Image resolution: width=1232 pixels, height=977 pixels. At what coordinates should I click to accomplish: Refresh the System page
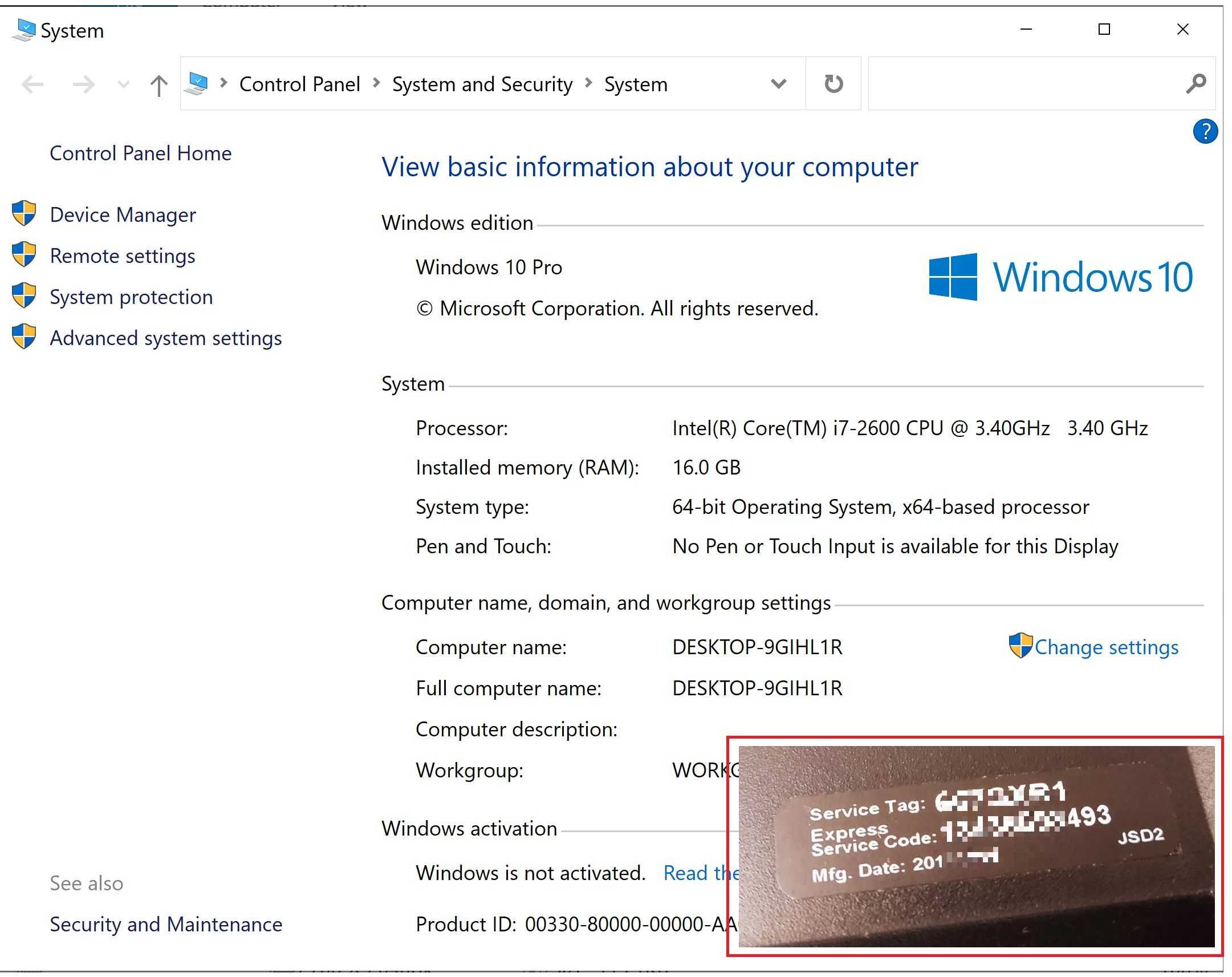[833, 83]
